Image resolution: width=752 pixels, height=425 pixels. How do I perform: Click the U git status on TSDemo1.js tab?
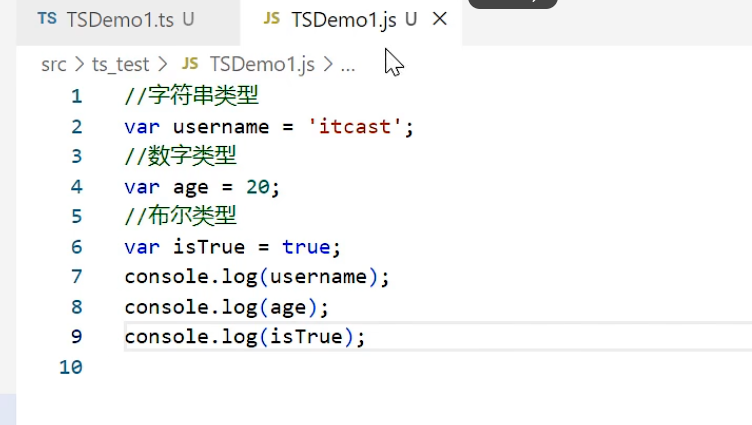(x=411, y=20)
